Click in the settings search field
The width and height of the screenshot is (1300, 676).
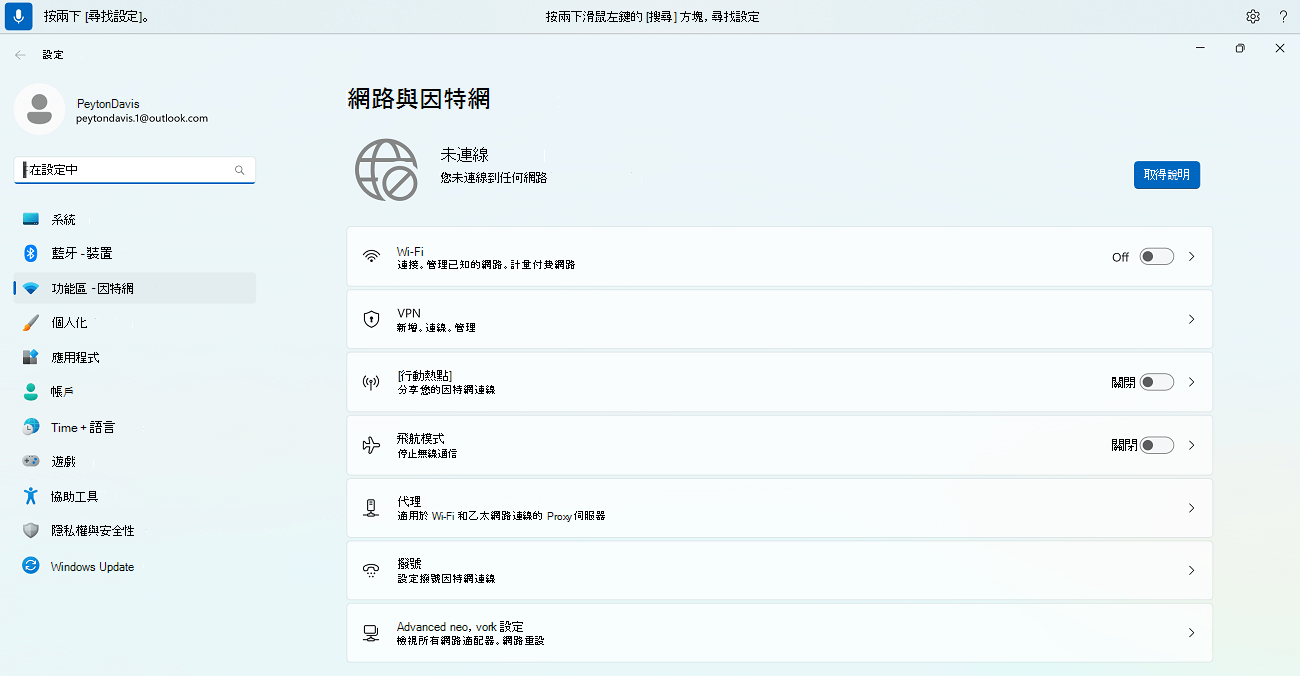click(135, 170)
